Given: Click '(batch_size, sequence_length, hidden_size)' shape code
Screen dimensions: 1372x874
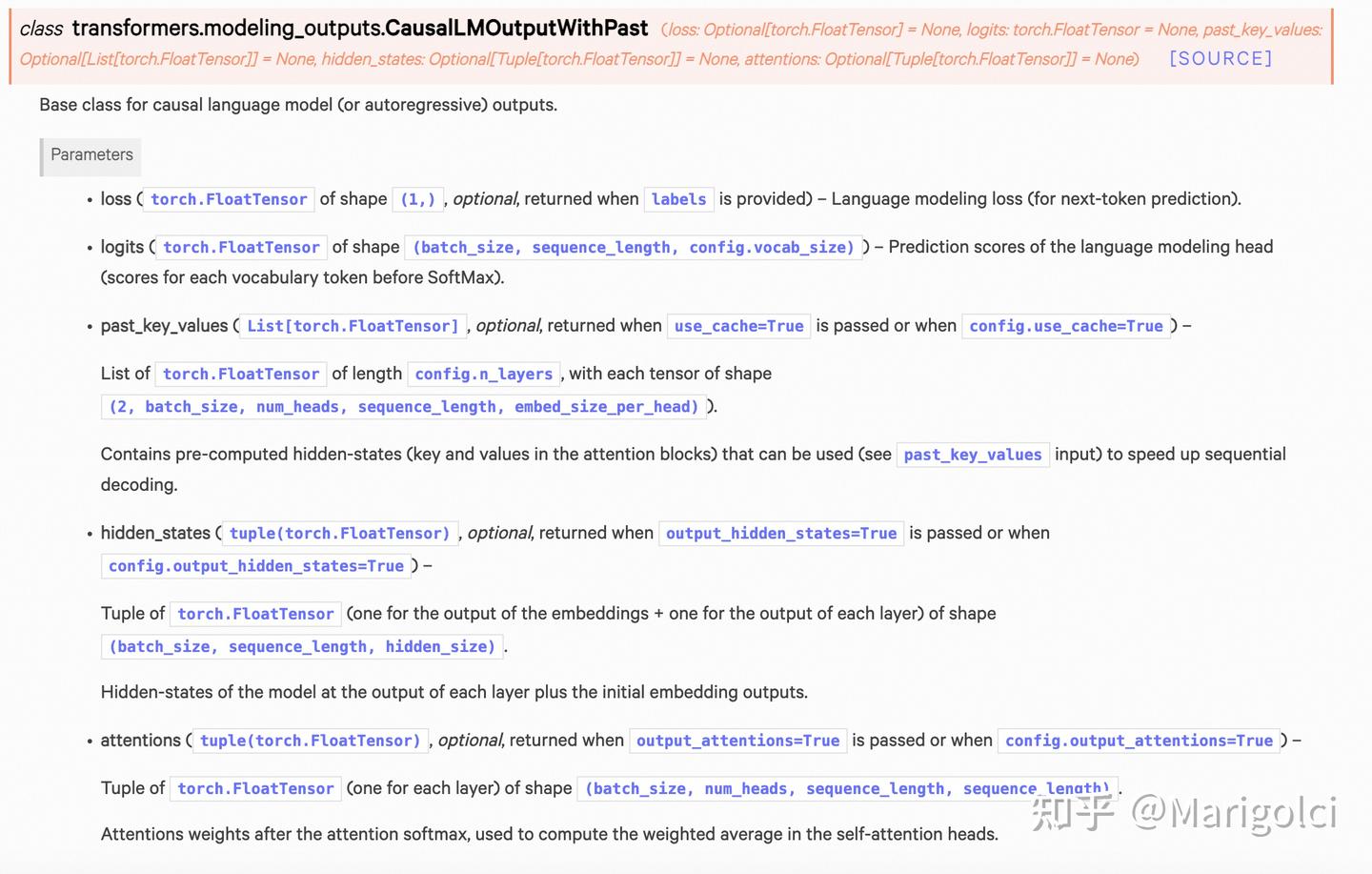Looking at the screenshot, I should click(302, 646).
